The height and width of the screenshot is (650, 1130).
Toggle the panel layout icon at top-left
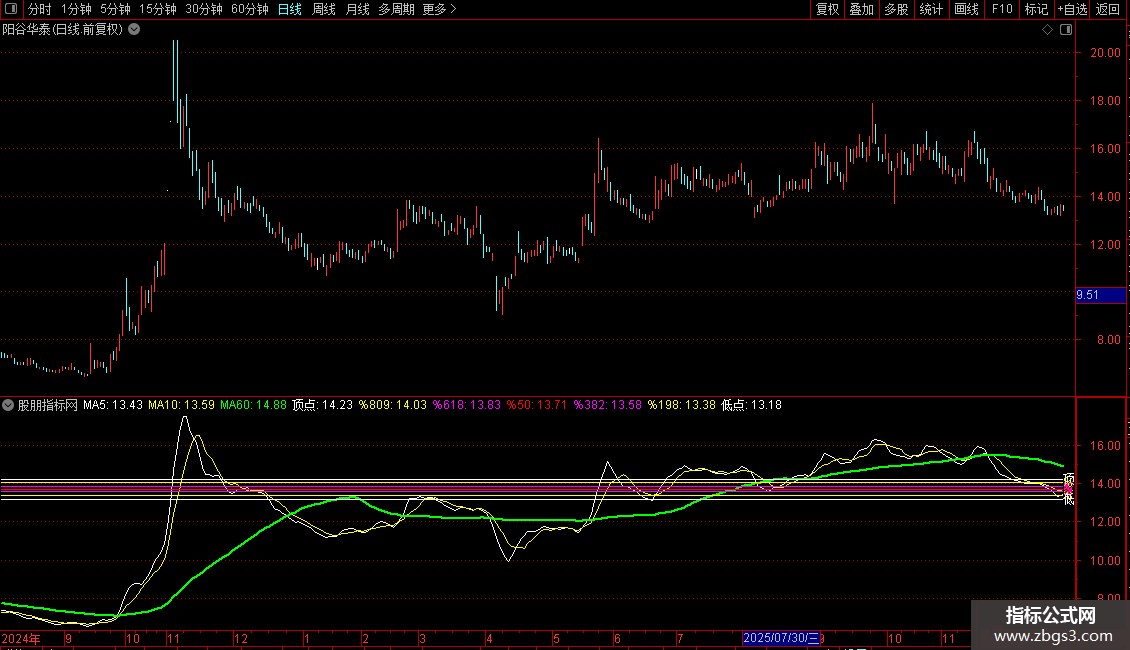[x=11, y=9]
